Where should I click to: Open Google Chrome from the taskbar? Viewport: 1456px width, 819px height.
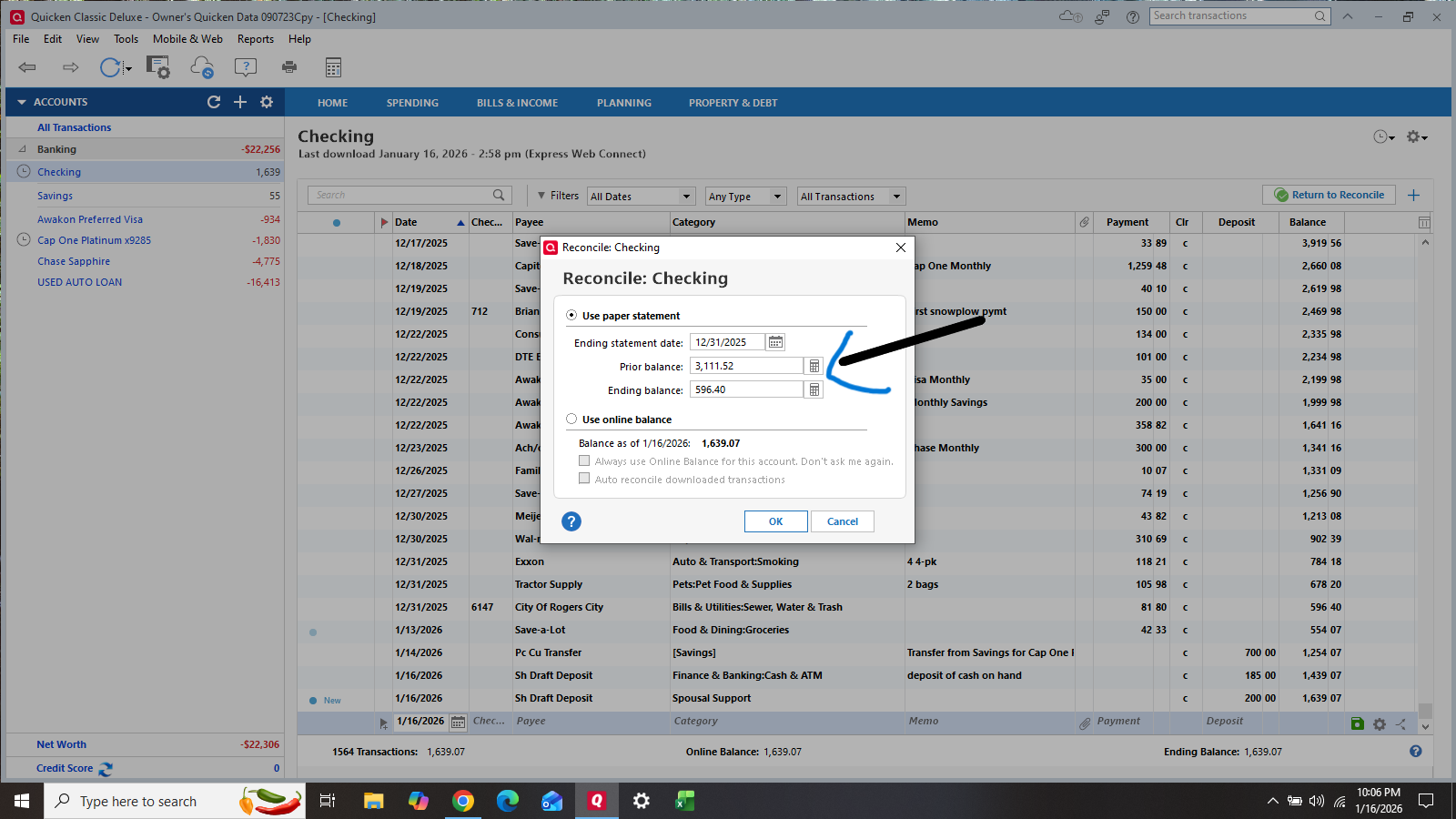(463, 801)
